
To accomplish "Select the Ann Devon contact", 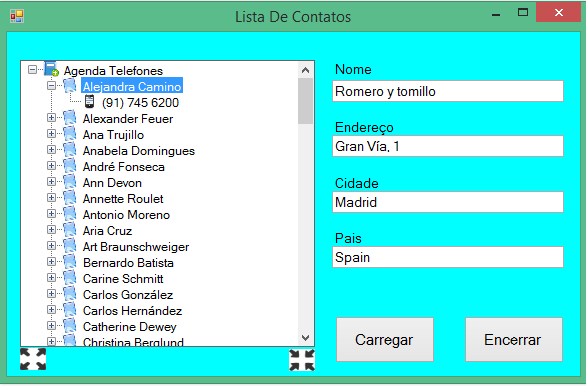I will pos(112,183).
